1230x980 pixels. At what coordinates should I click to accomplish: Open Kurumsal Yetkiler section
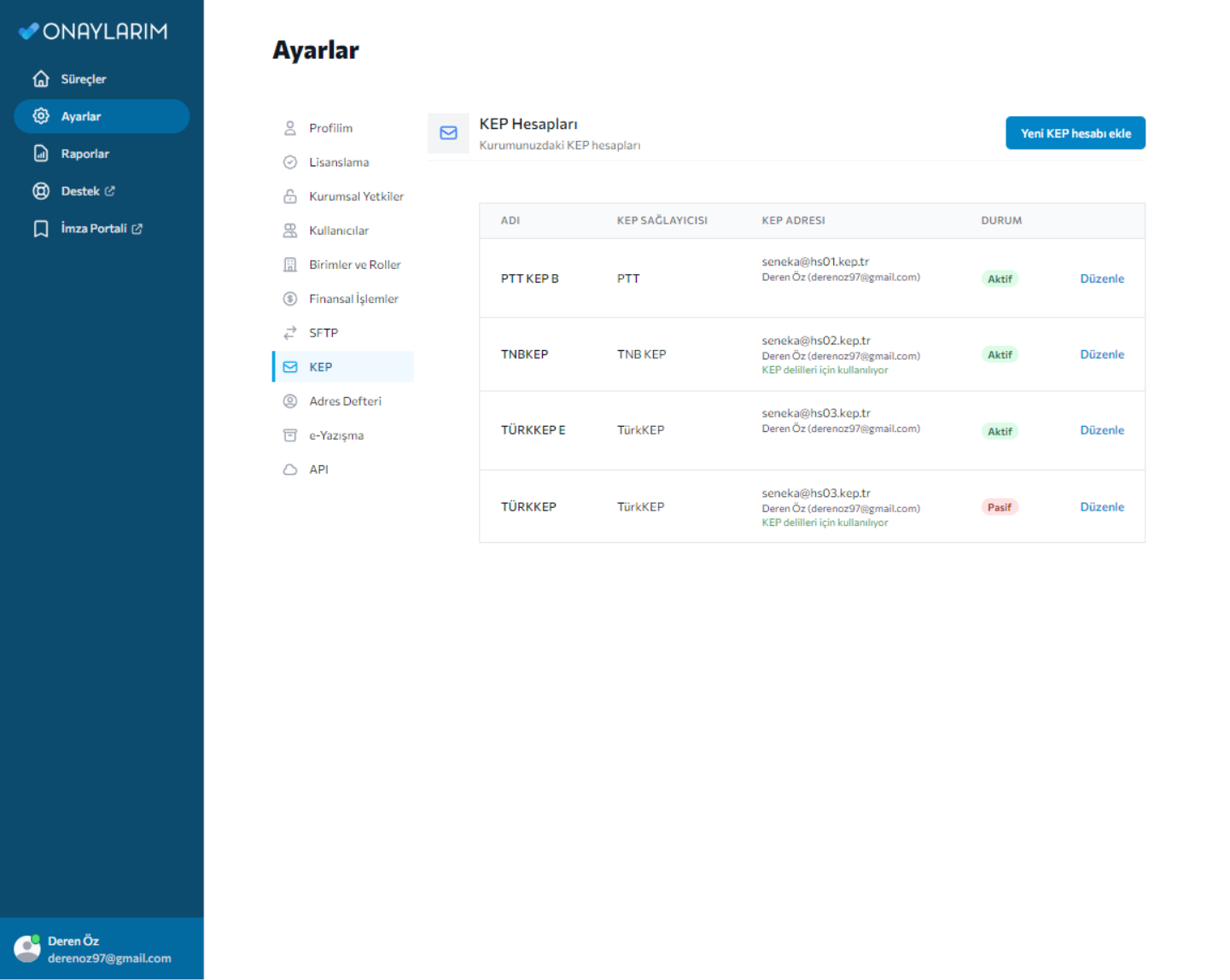(x=355, y=196)
